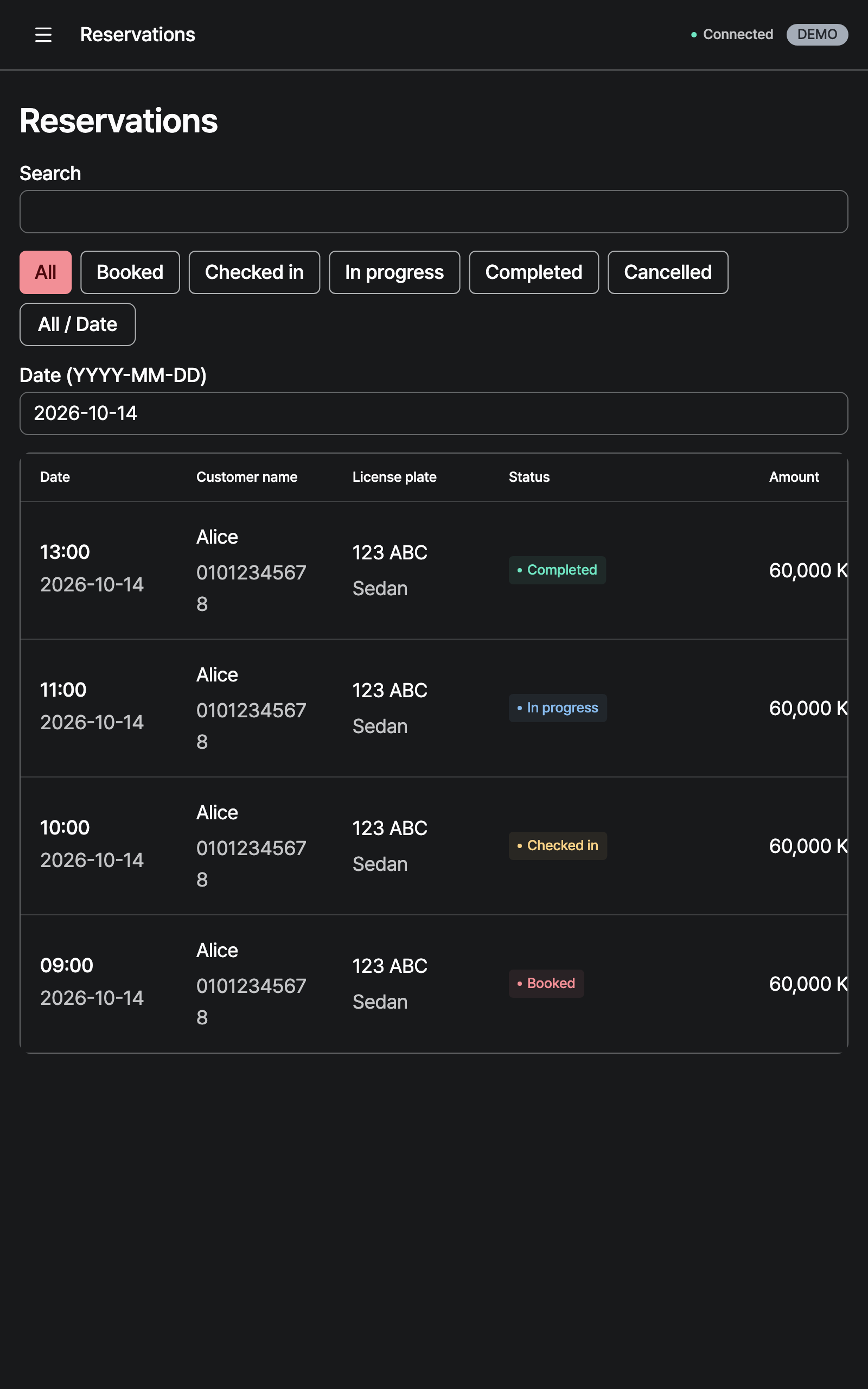The image size is (868, 1389).
Task: Filter reservations by Cancelled
Action: point(668,272)
